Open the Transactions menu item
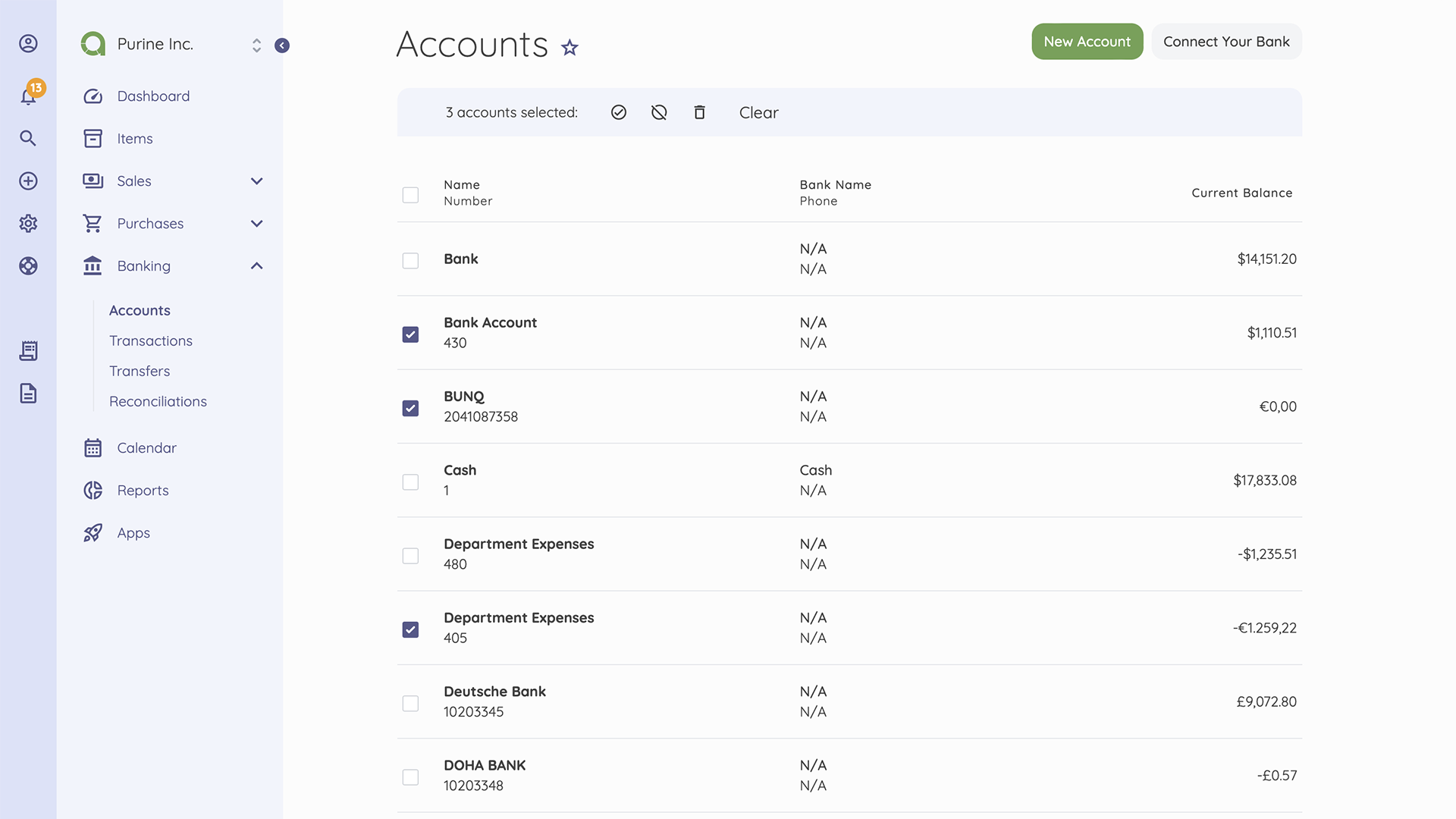Image resolution: width=1456 pixels, height=819 pixels. pos(151,340)
